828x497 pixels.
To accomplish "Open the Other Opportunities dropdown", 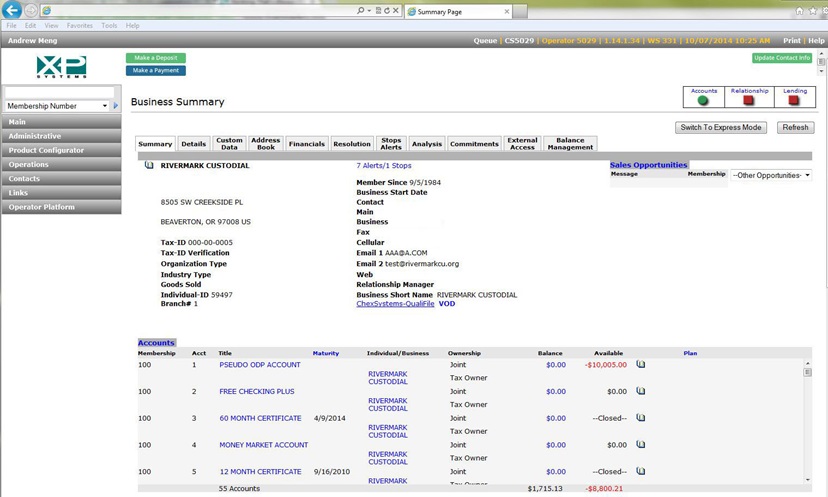I will click(x=770, y=175).
